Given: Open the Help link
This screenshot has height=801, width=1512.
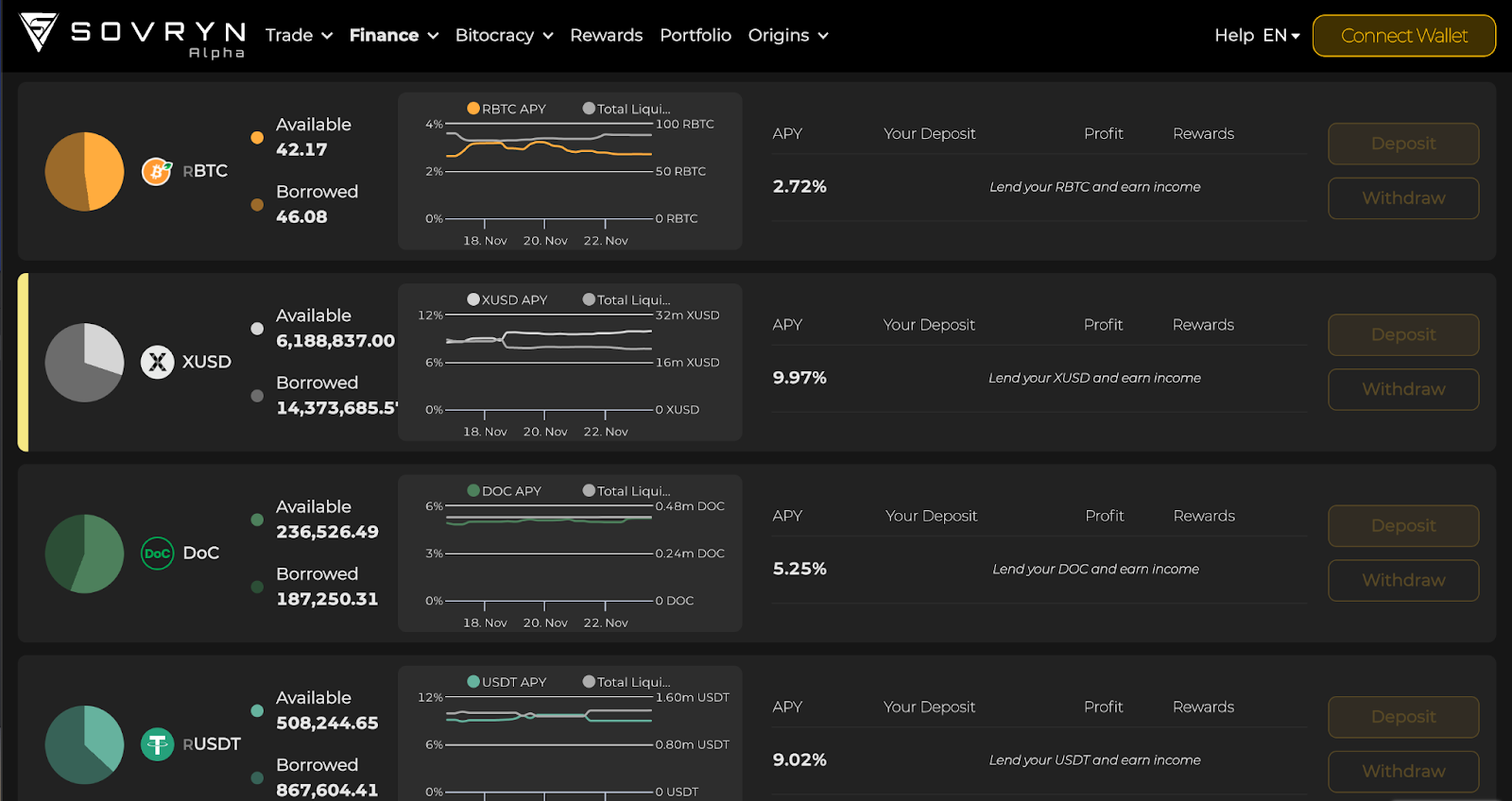Looking at the screenshot, I should 1234,35.
